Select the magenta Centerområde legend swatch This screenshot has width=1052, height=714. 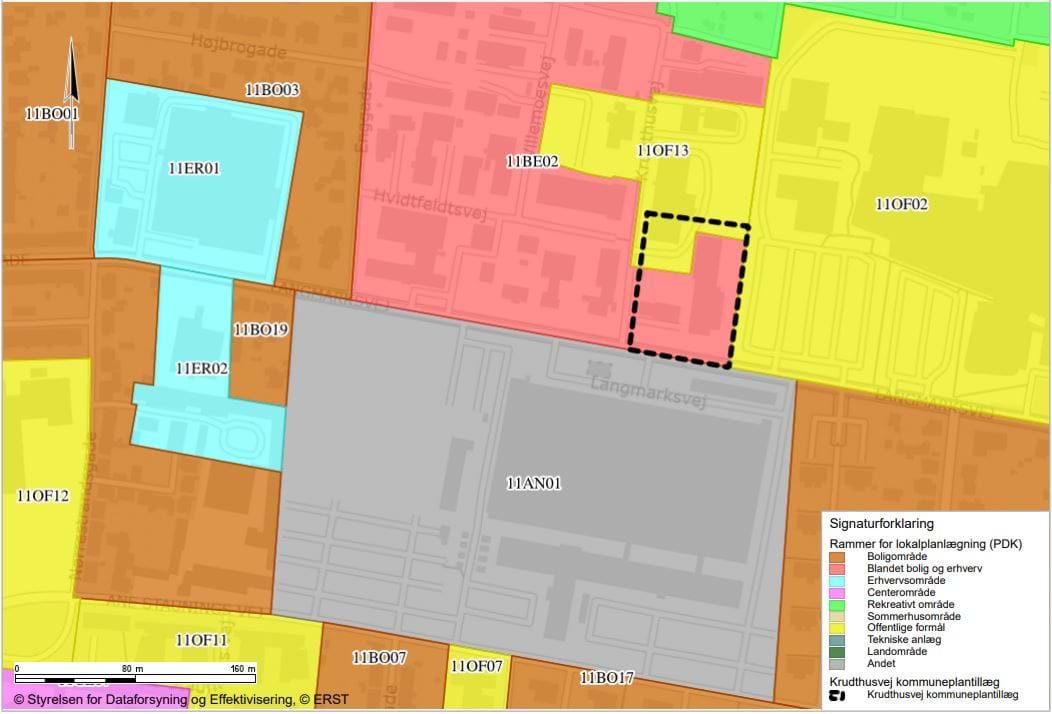[x=837, y=592]
